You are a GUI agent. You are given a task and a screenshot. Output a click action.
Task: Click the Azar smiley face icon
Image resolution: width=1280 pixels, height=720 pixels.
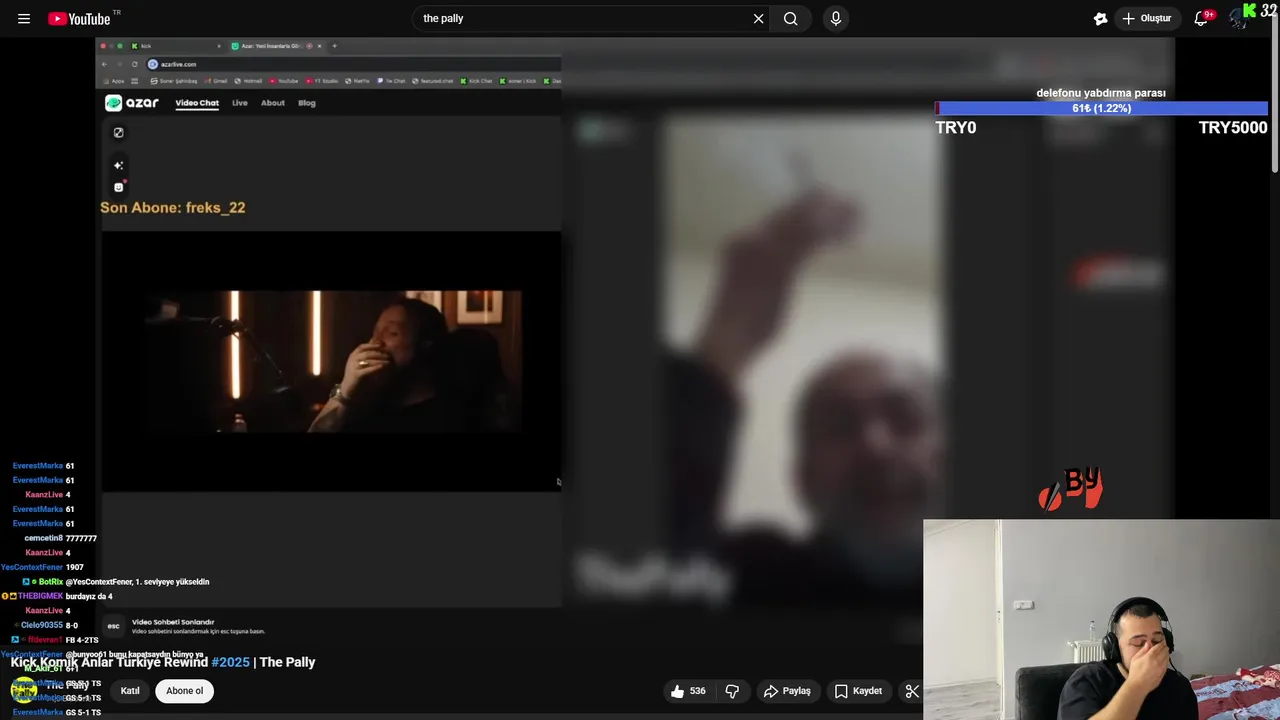pos(118,187)
